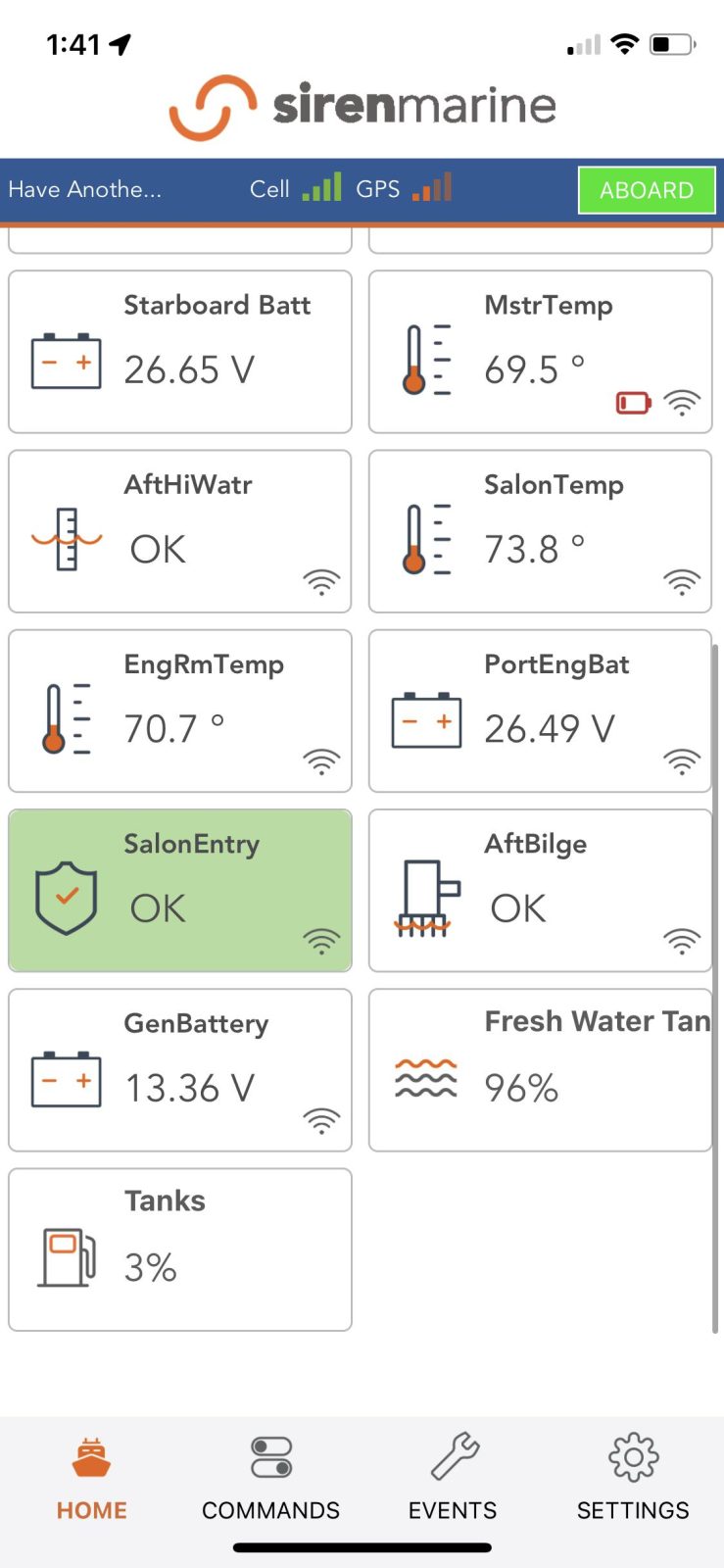
Task: Tap the Starboard Batt battery icon
Action: point(66,361)
